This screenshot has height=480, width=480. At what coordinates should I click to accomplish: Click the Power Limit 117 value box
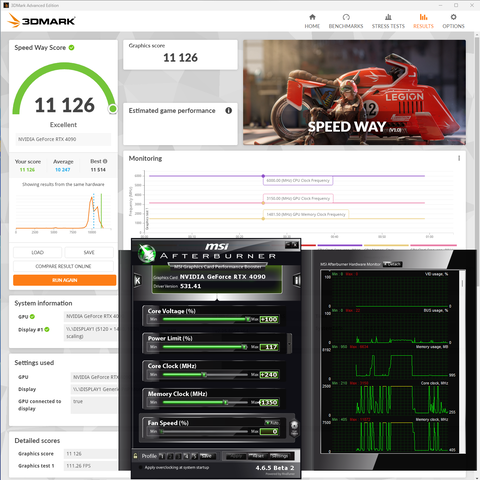pos(269,347)
